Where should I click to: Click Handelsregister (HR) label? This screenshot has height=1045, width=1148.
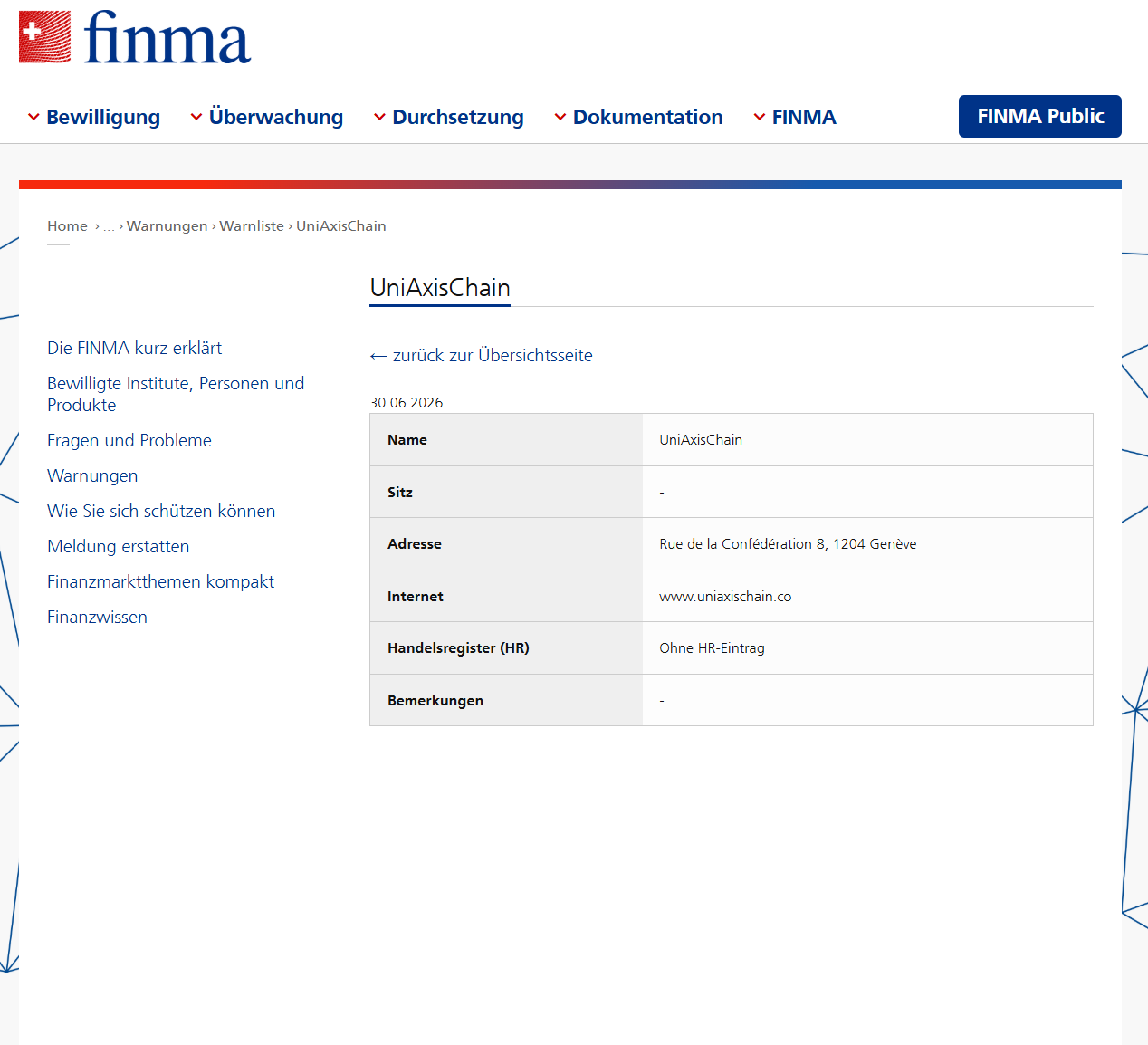tap(458, 648)
